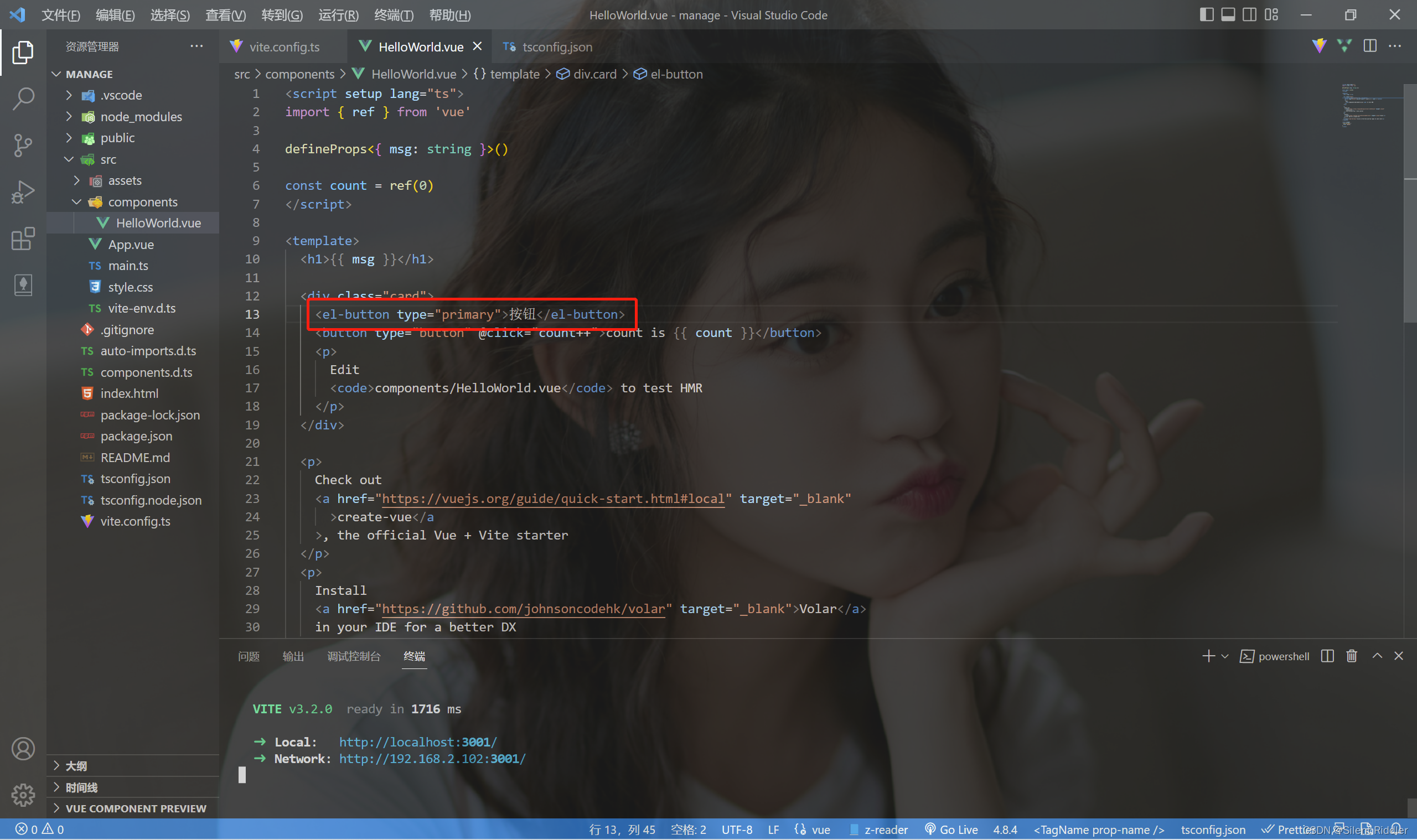Click the template breadcrumb item
Viewport: 1417px width, 840px height.
[x=506, y=74]
